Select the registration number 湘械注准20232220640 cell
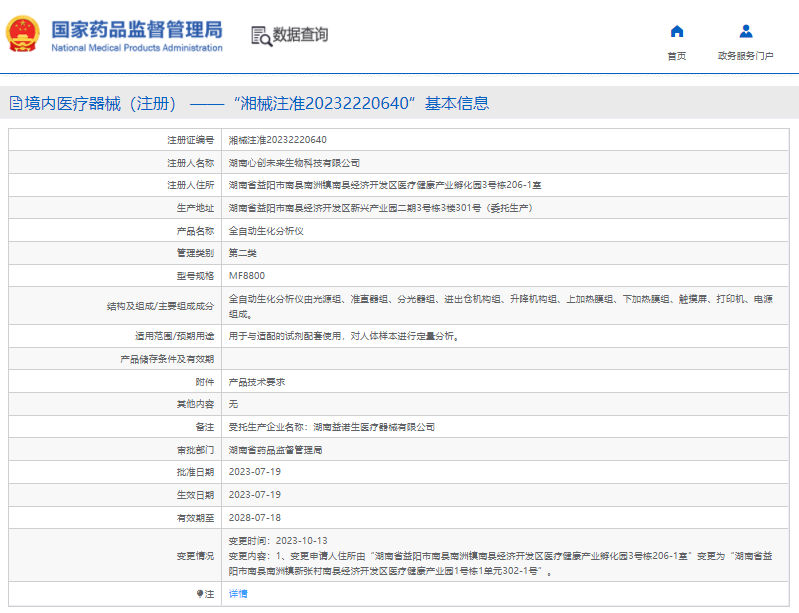 [278, 140]
